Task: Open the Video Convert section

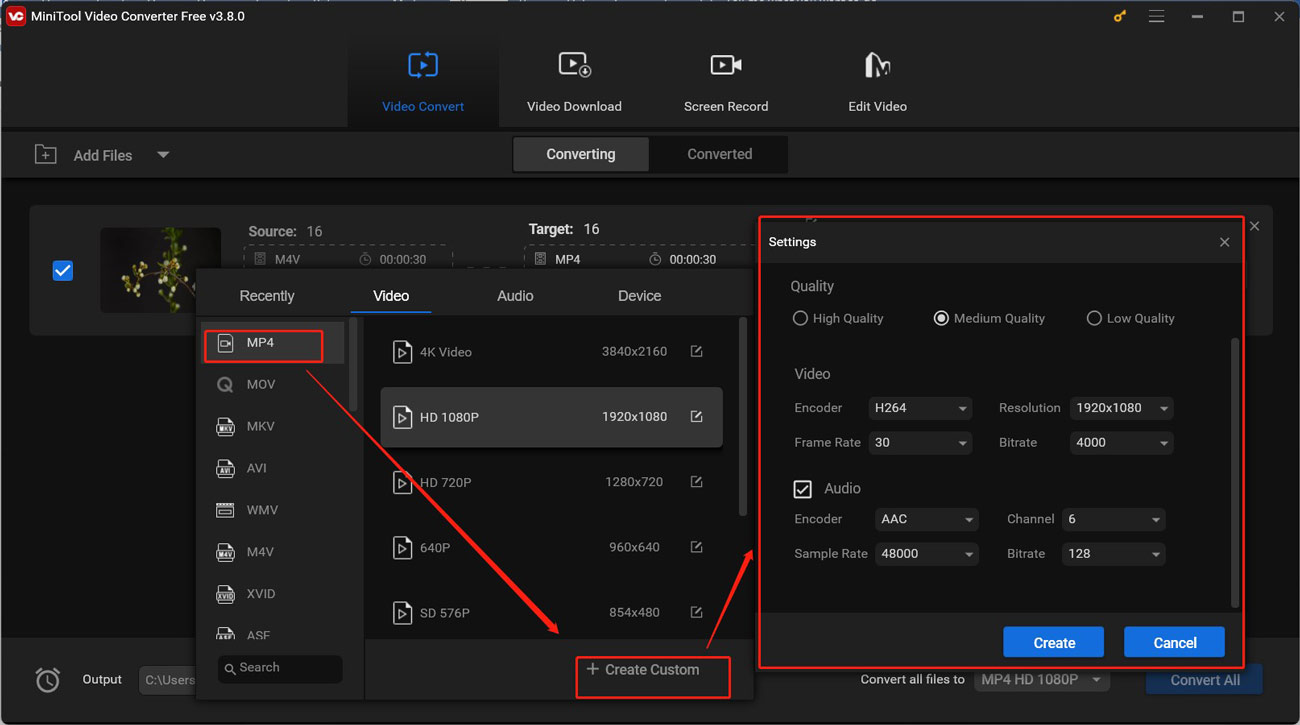Action: coord(423,82)
